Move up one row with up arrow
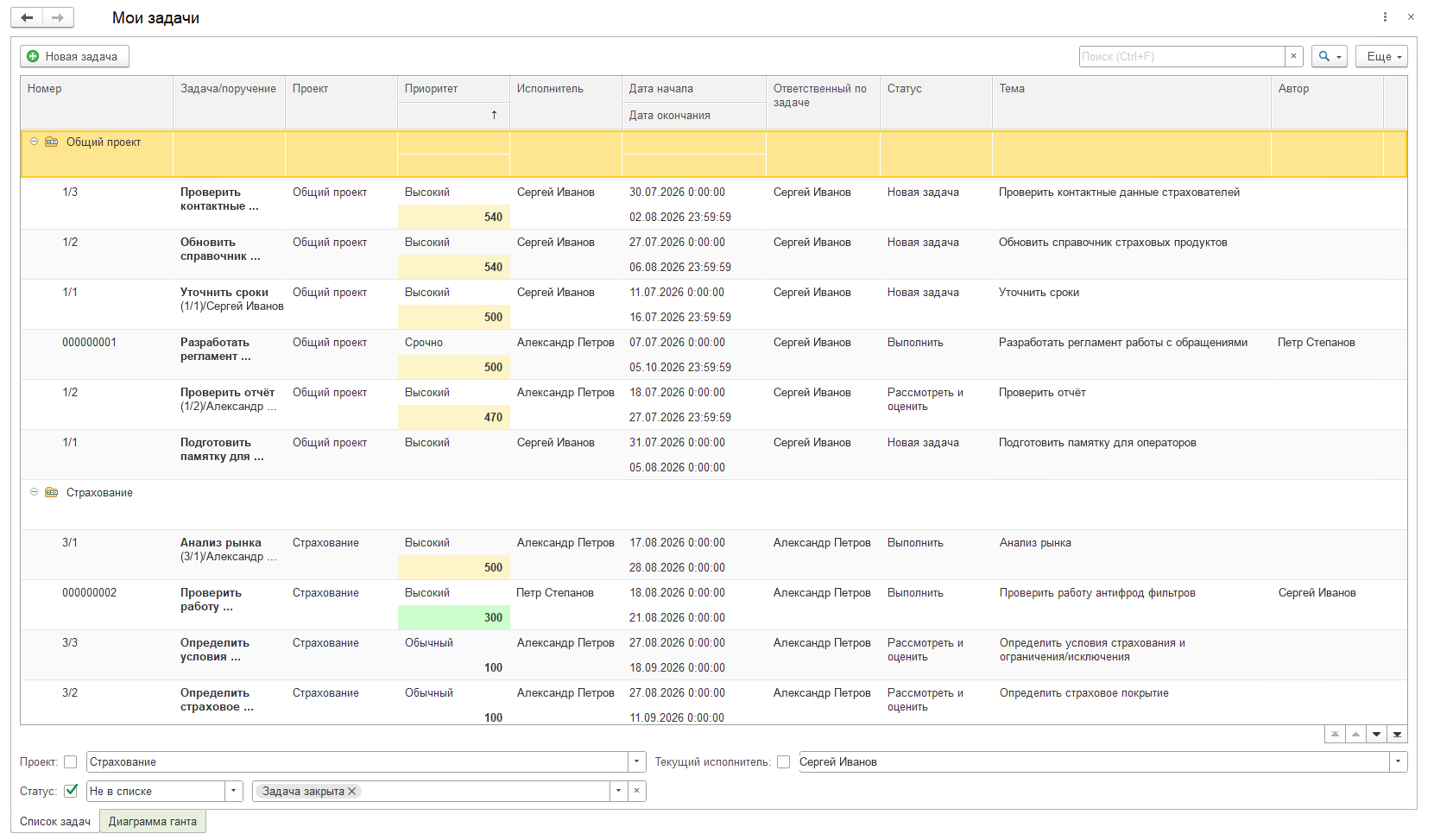The height and width of the screenshot is (840, 1434). pyautogui.click(x=1355, y=735)
